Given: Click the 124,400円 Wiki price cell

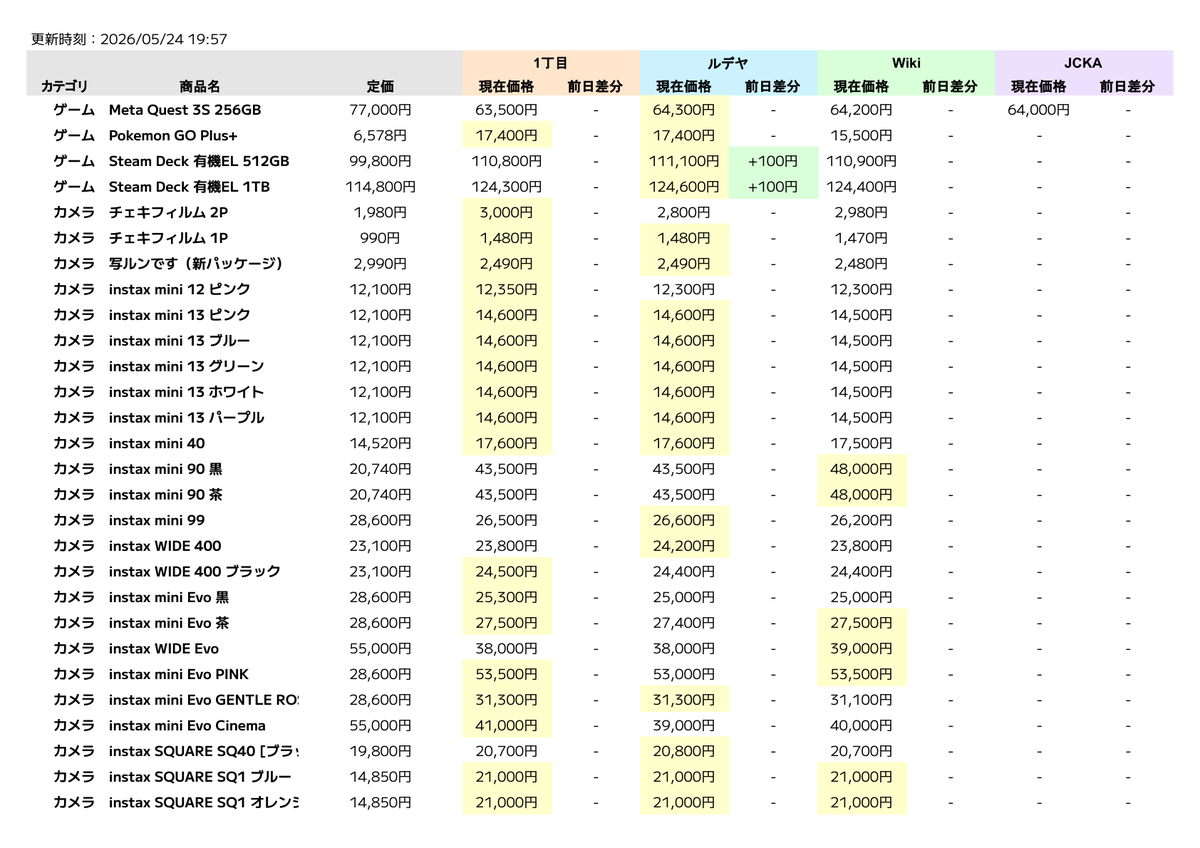Looking at the screenshot, I should click(861, 187).
